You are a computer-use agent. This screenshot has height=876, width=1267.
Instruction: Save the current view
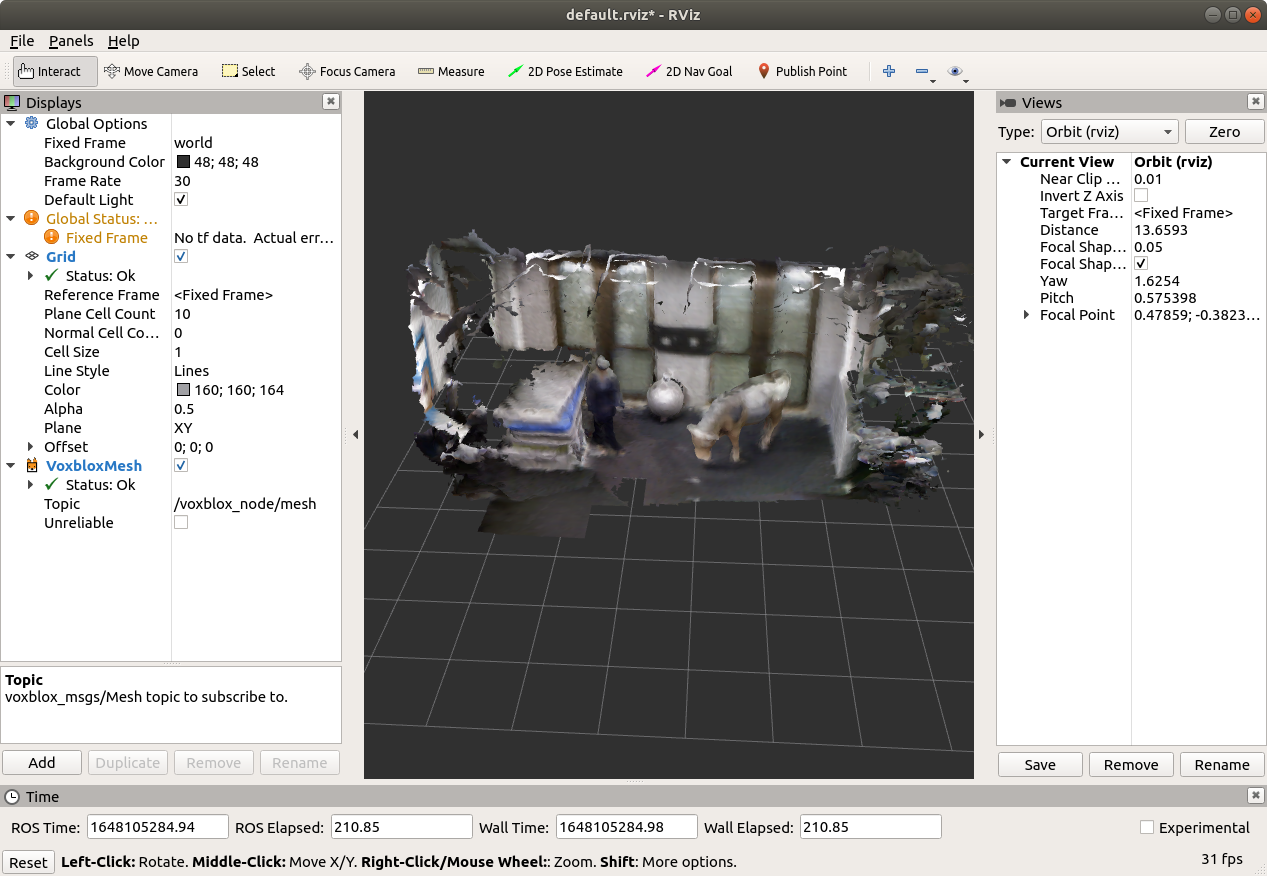tap(1040, 764)
